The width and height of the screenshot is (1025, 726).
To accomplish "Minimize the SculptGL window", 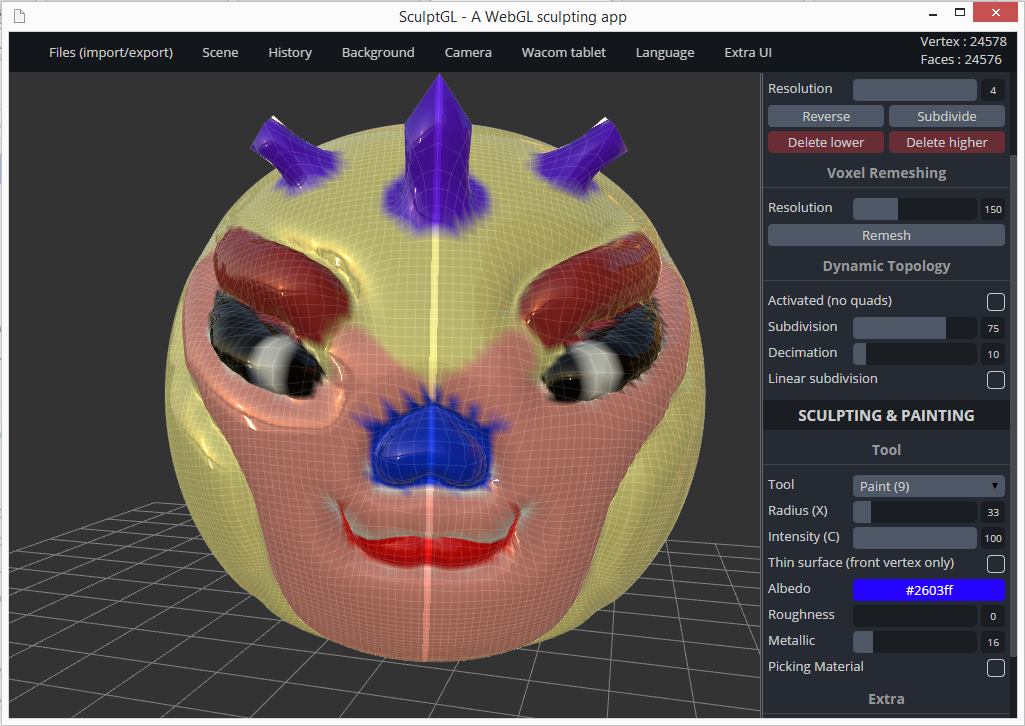I will [933, 13].
